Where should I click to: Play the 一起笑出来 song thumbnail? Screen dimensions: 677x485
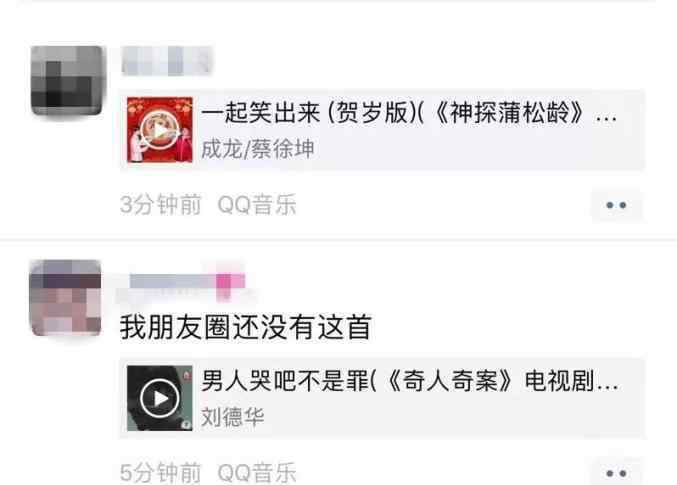tap(160, 130)
